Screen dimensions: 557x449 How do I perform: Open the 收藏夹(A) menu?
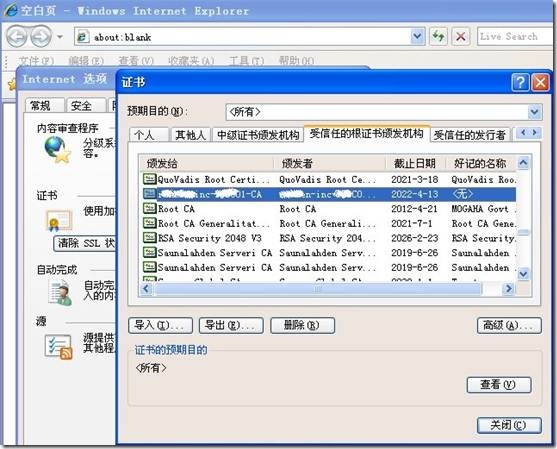point(191,61)
